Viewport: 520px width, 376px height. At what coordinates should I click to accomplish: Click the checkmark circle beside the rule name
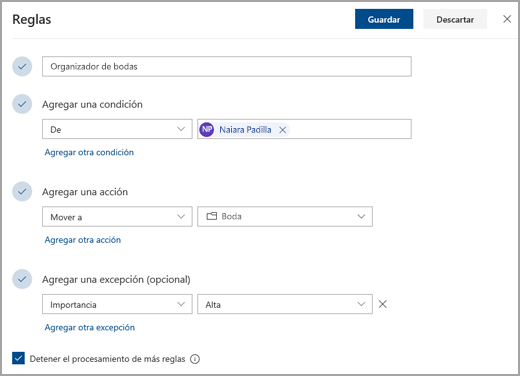[22, 66]
